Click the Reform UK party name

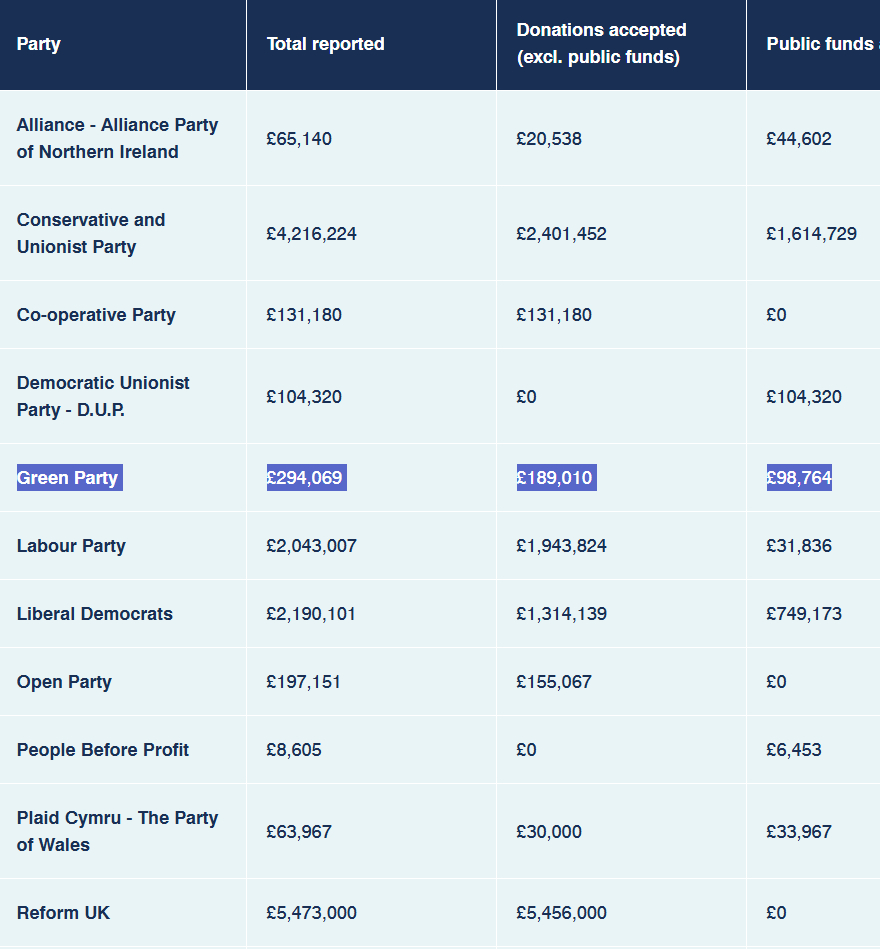click(63, 913)
